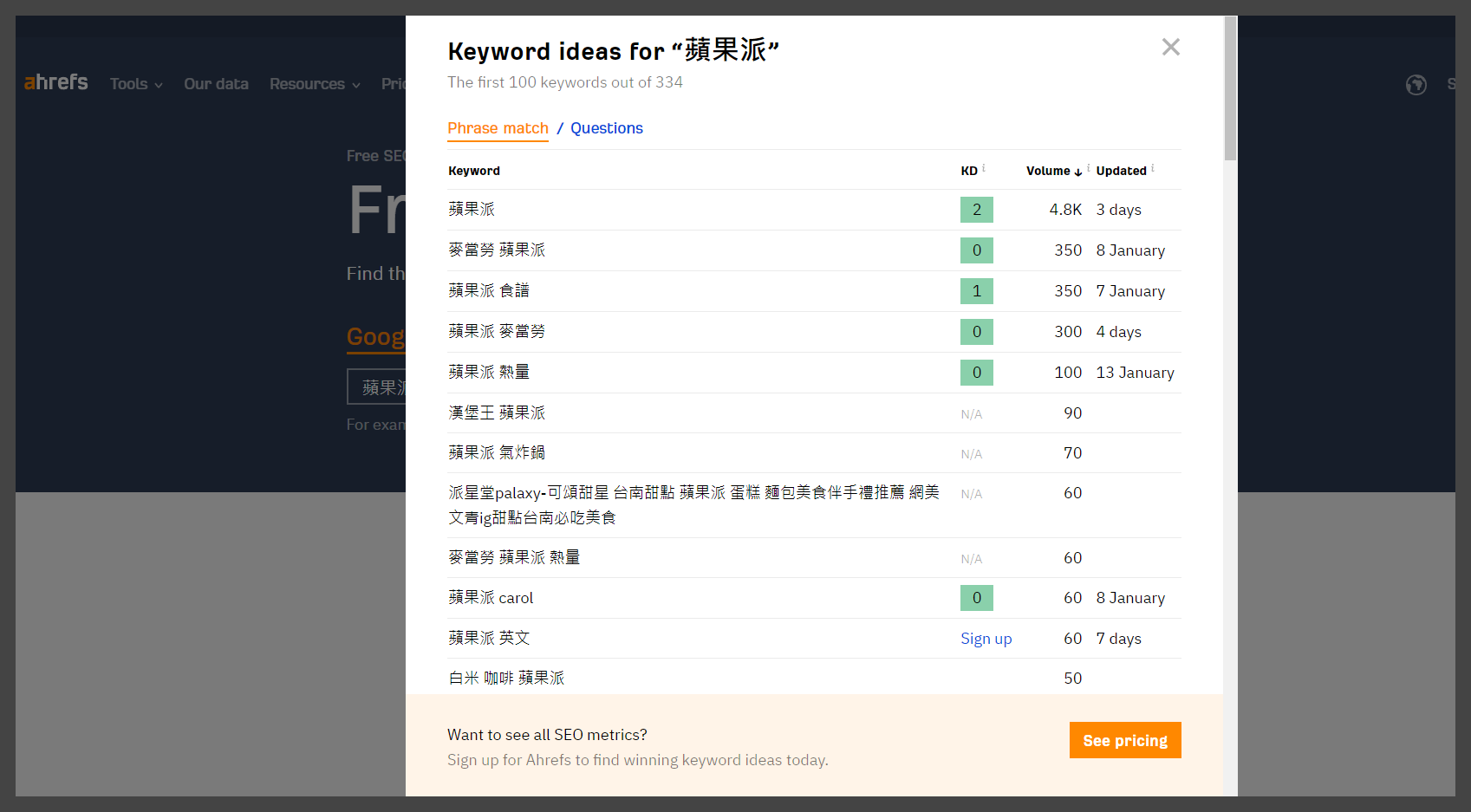Switch to the Questions tab
The image size is (1471, 812).
pyautogui.click(x=606, y=128)
